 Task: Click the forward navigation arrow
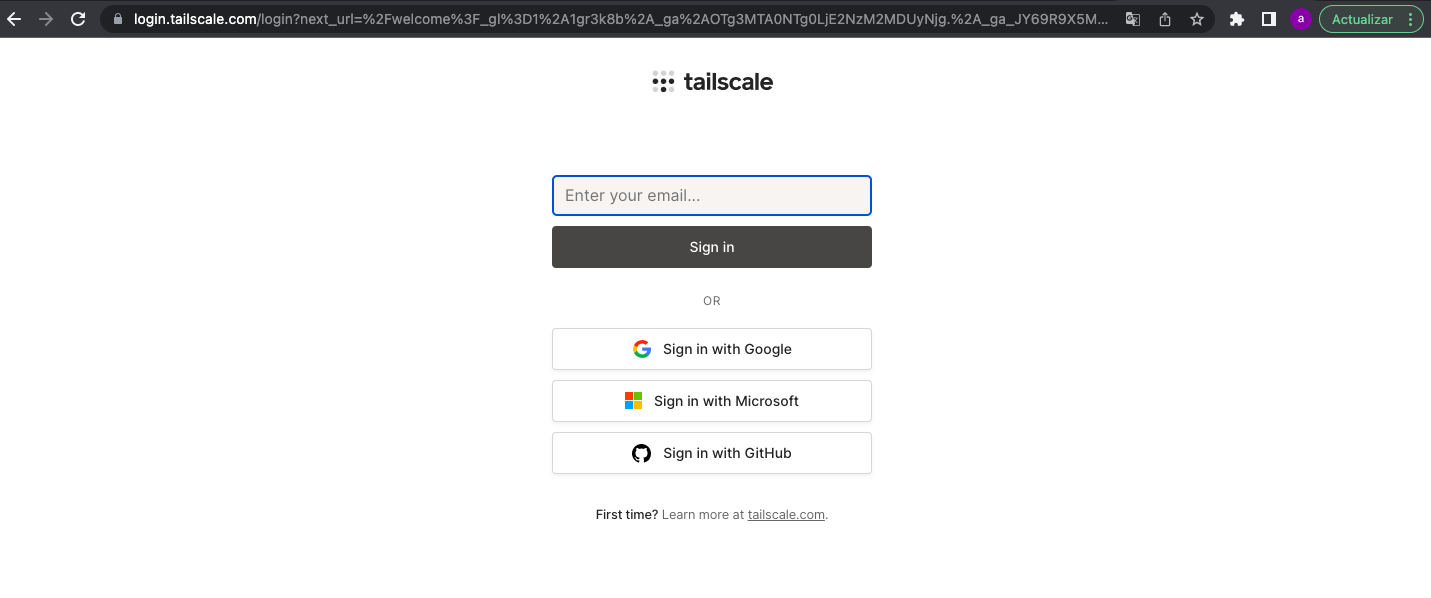coord(46,19)
